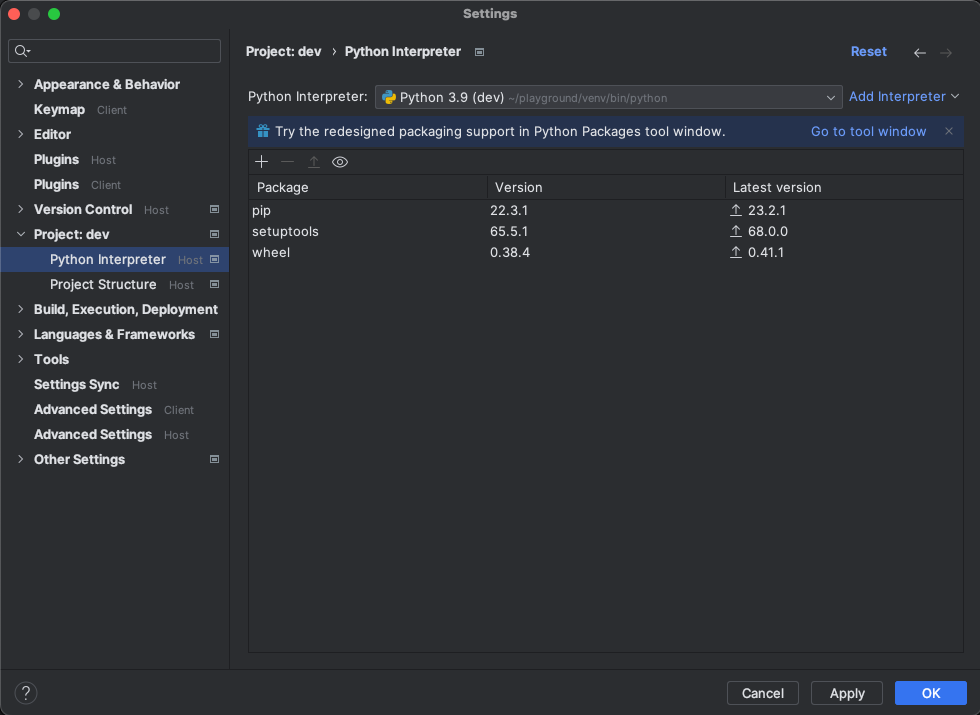Screen dimensions: 980x715
Task: Click the back arrow navigation icon
Action: 919,52
